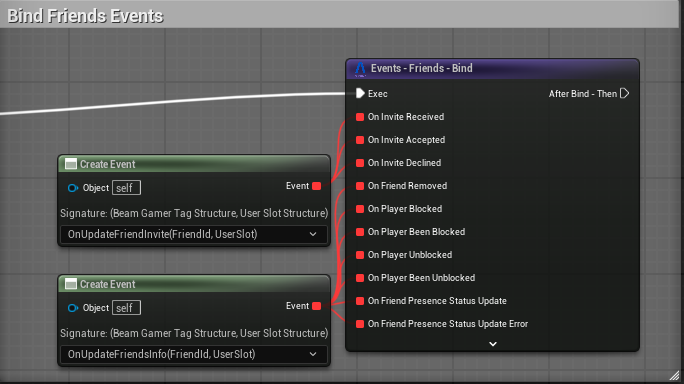Click Event output pin of OnUpdateFriendsInfo node
This screenshot has width=684, height=384.
pyautogui.click(x=317, y=306)
